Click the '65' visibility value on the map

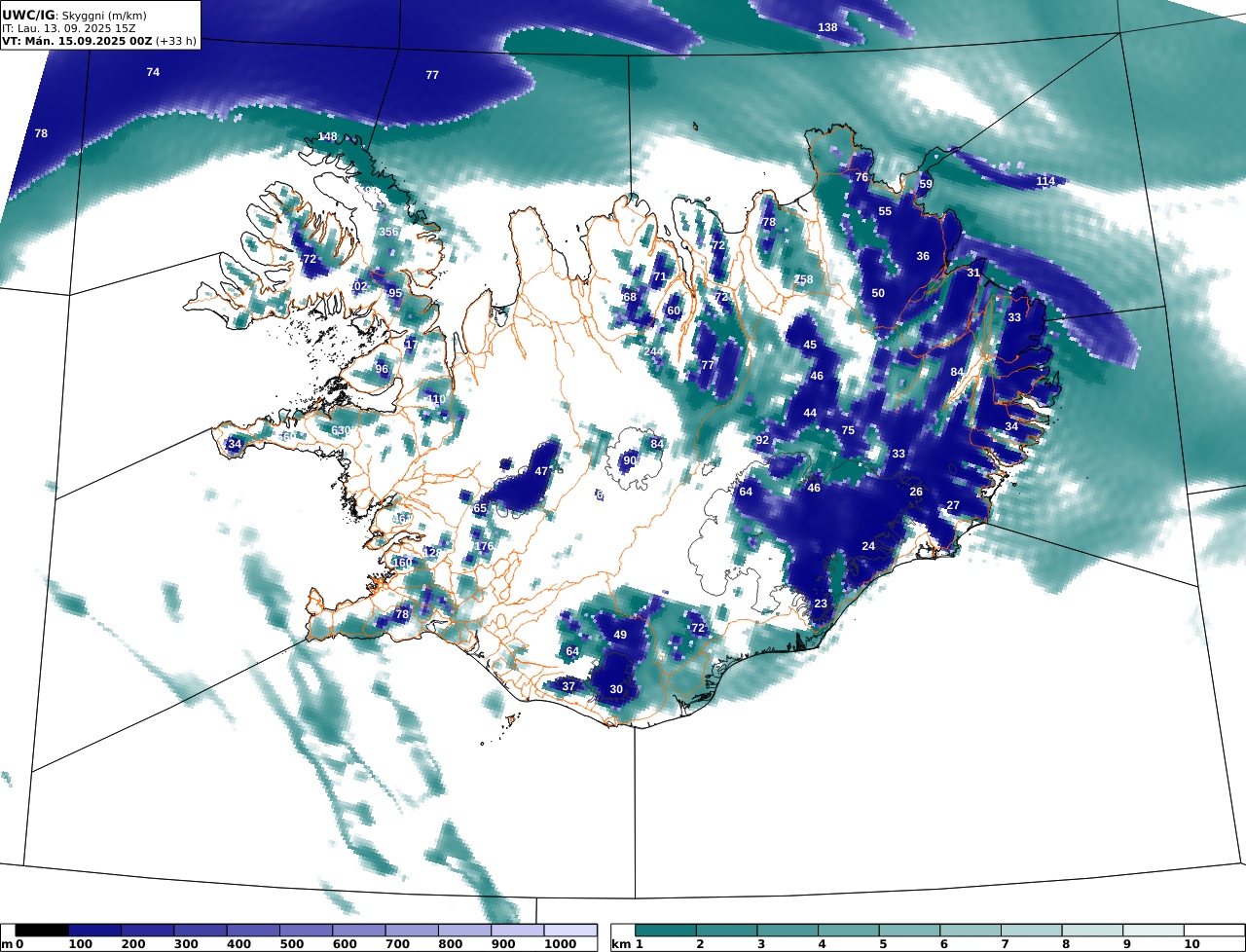coord(480,508)
